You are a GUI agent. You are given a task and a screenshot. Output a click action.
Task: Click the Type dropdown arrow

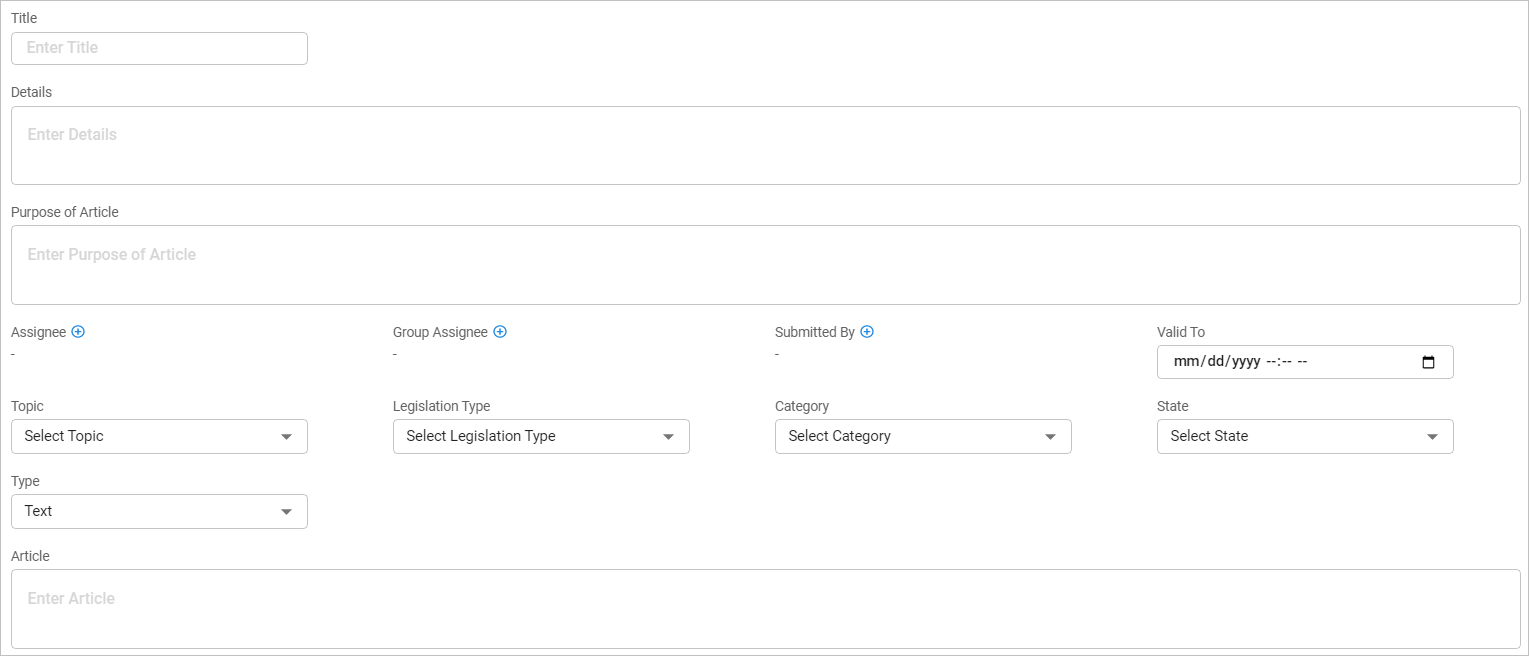coord(287,512)
